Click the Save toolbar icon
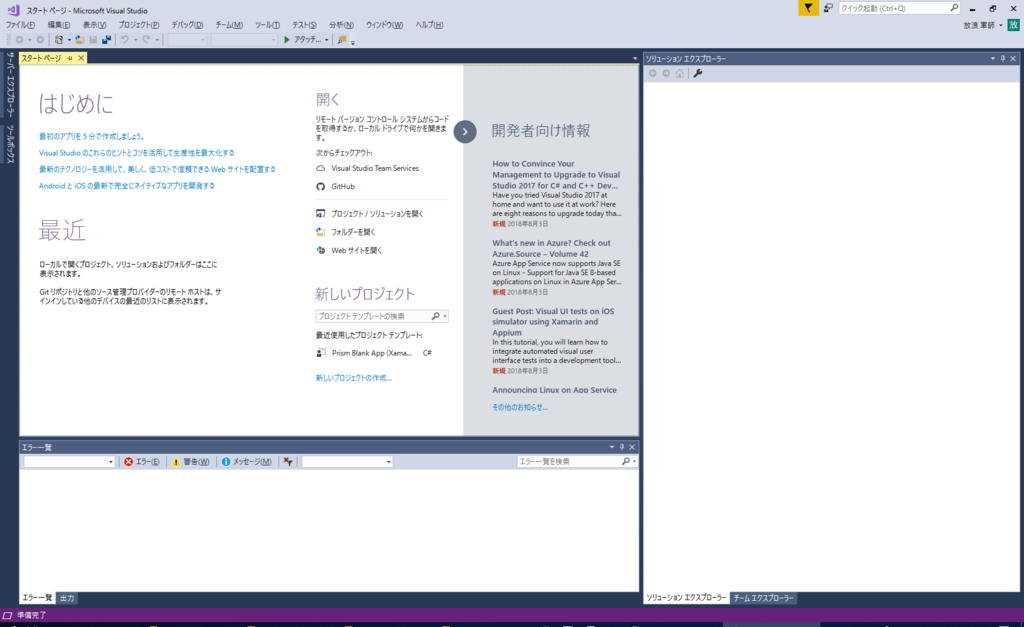1024x627 pixels. (93, 40)
